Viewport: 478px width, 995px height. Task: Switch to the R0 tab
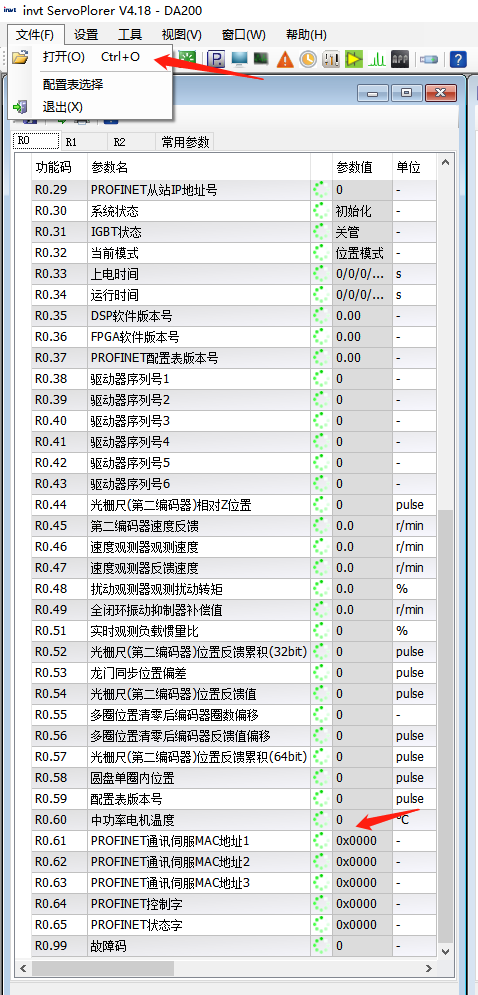tap(36, 141)
